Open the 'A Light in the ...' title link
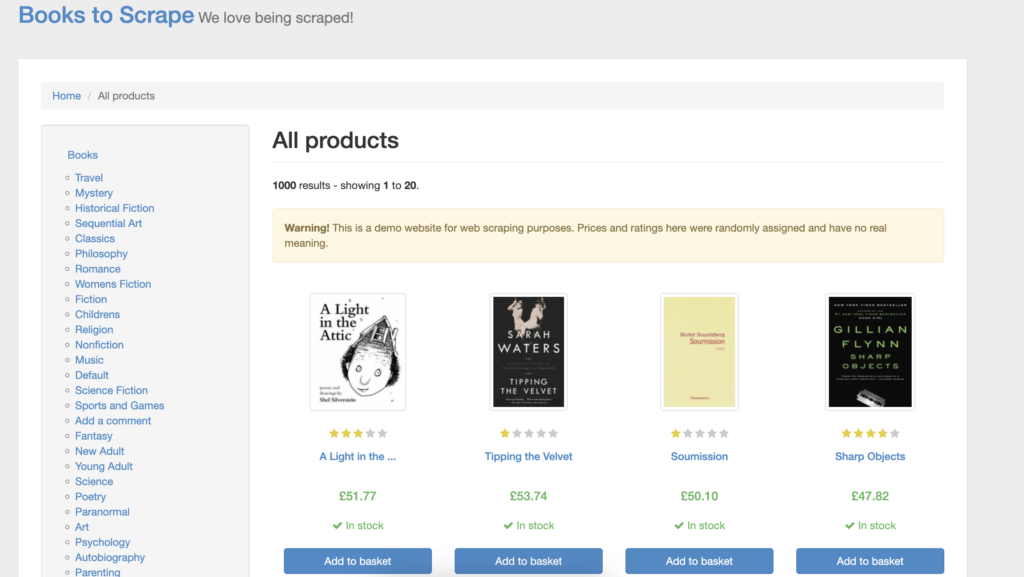 (x=358, y=456)
